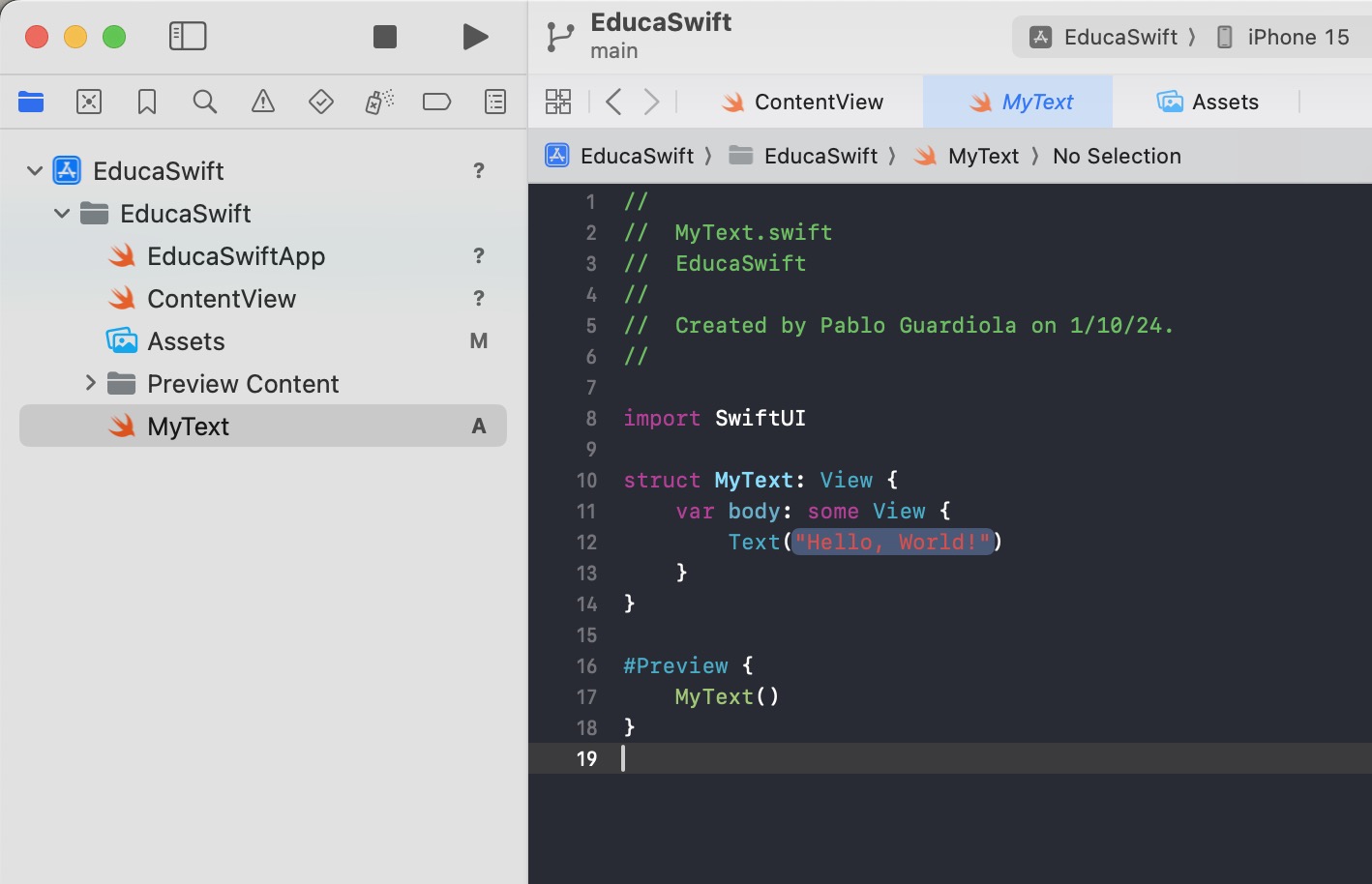
Task: Collapse the EducaSwift project root
Action: [35, 171]
